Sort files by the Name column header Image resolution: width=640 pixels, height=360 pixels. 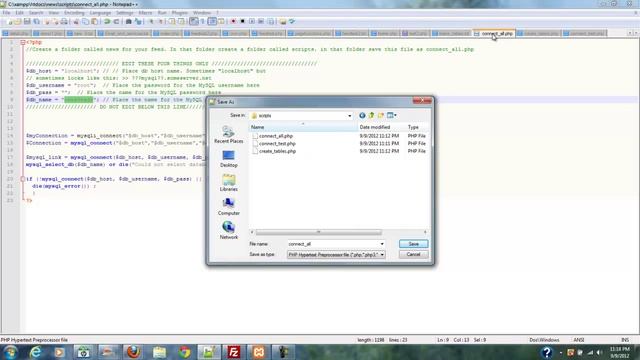pyautogui.click(x=303, y=127)
